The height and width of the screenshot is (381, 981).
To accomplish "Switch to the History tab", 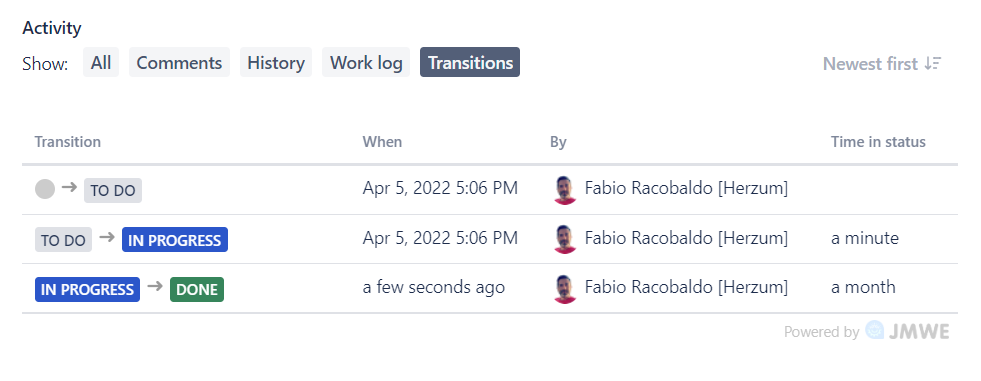I will pyautogui.click(x=276, y=63).
